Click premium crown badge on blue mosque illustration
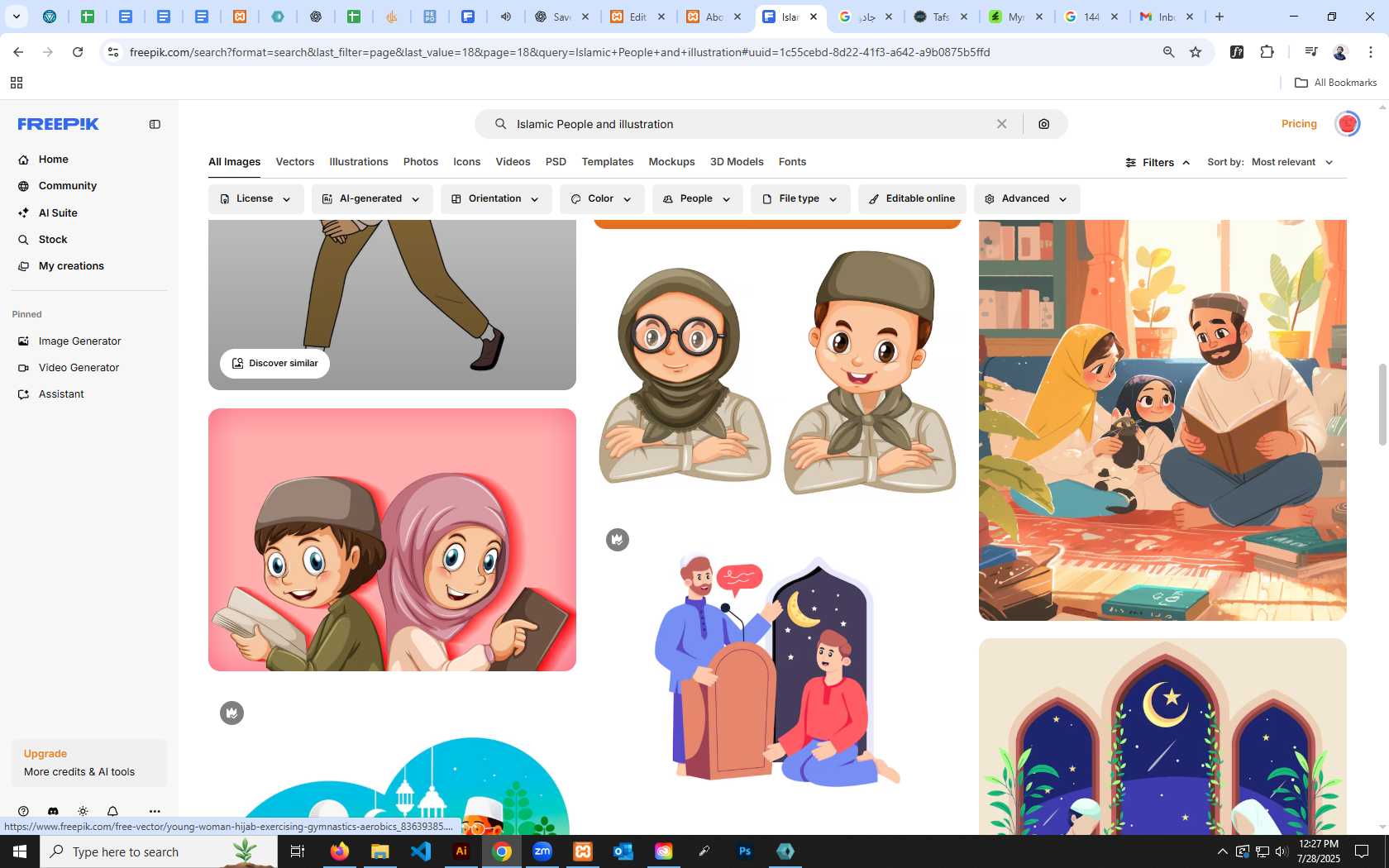Image resolution: width=1389 pixels, height=868 pixels. (x=231, y=713)
